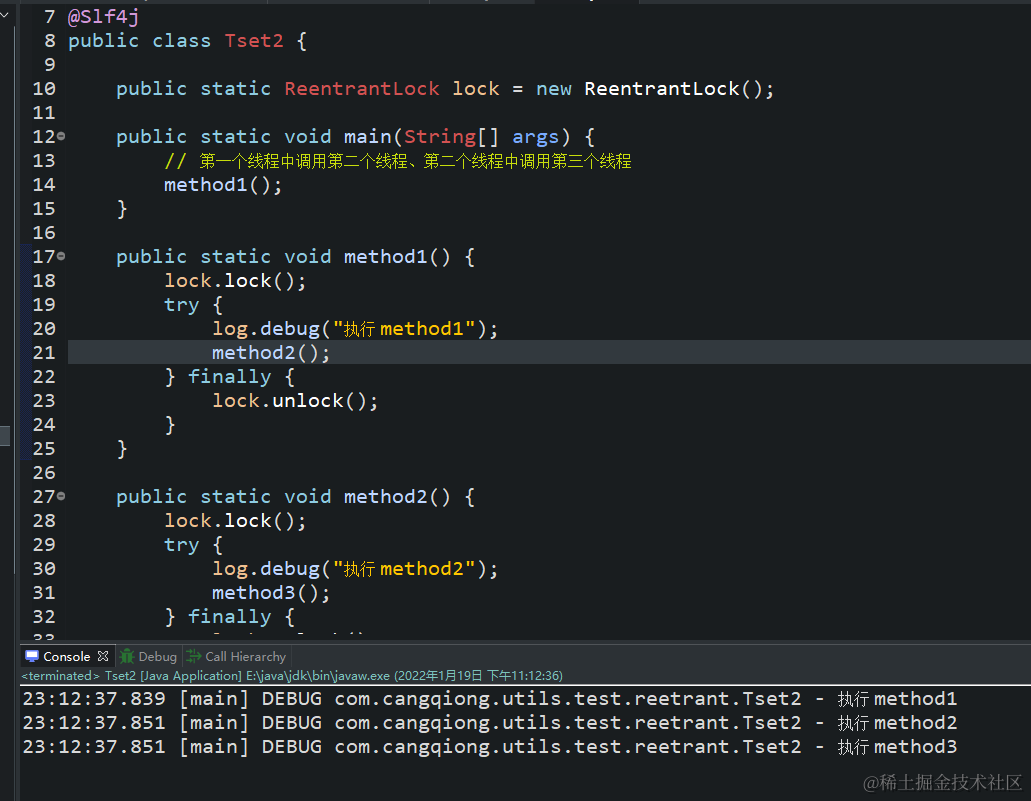The width and height of the screenshot is (1031, 801).
Task: Close the Console view tab
Action: [x=103, y=656]
